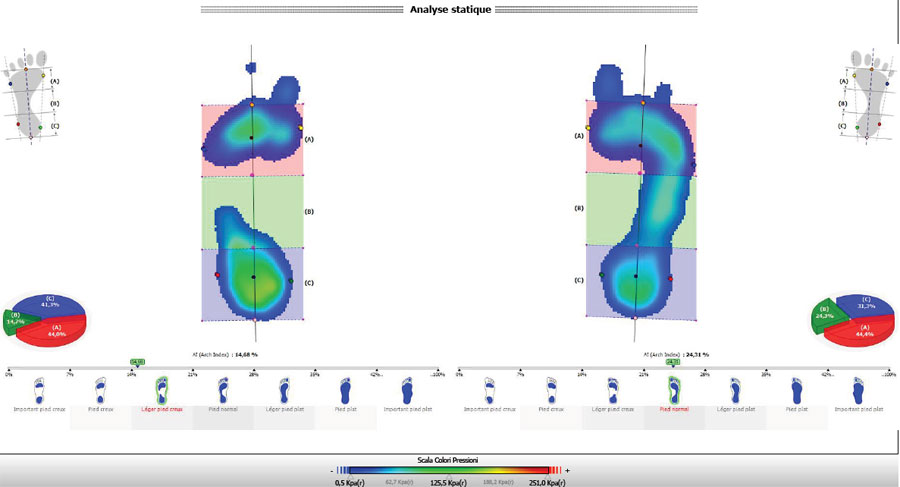
Task: Click the right foot 'Important pied plat' icon
Action: tap(857, 389)
